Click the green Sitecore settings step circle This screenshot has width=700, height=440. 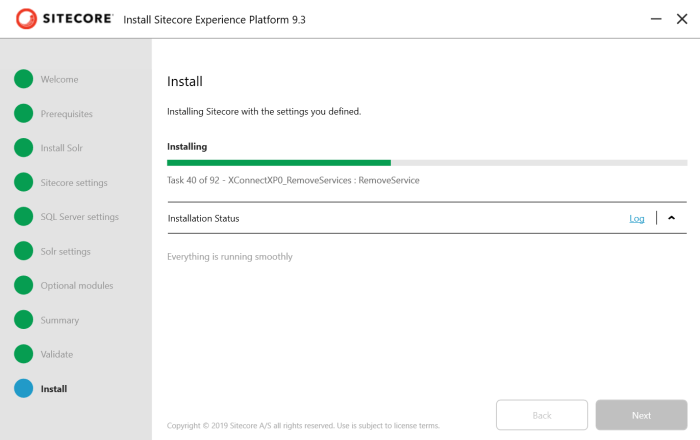pos(24,182)
